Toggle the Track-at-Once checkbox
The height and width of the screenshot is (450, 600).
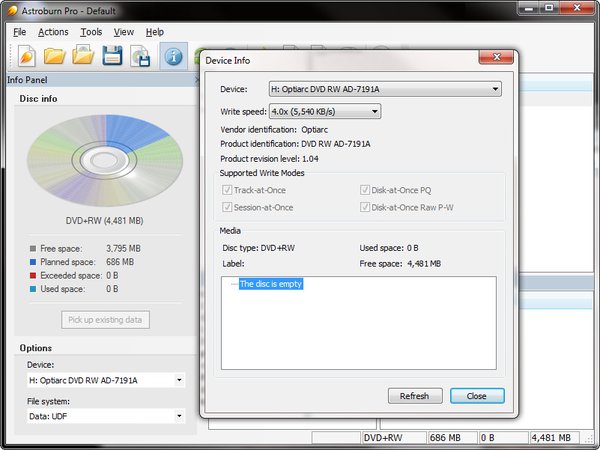click(x=227, y=190)
